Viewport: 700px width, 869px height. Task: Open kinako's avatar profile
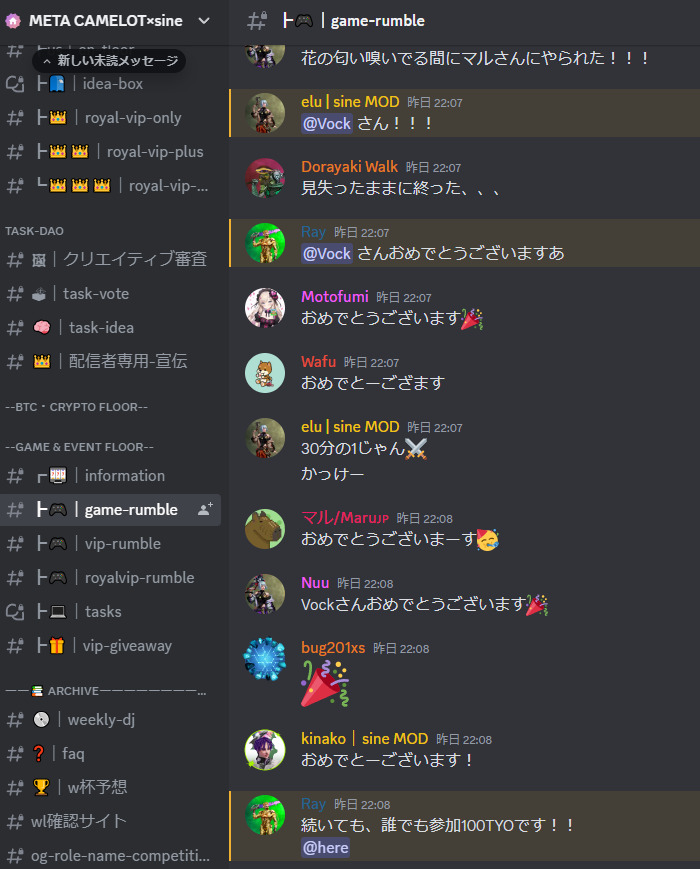tap(265, 750)
